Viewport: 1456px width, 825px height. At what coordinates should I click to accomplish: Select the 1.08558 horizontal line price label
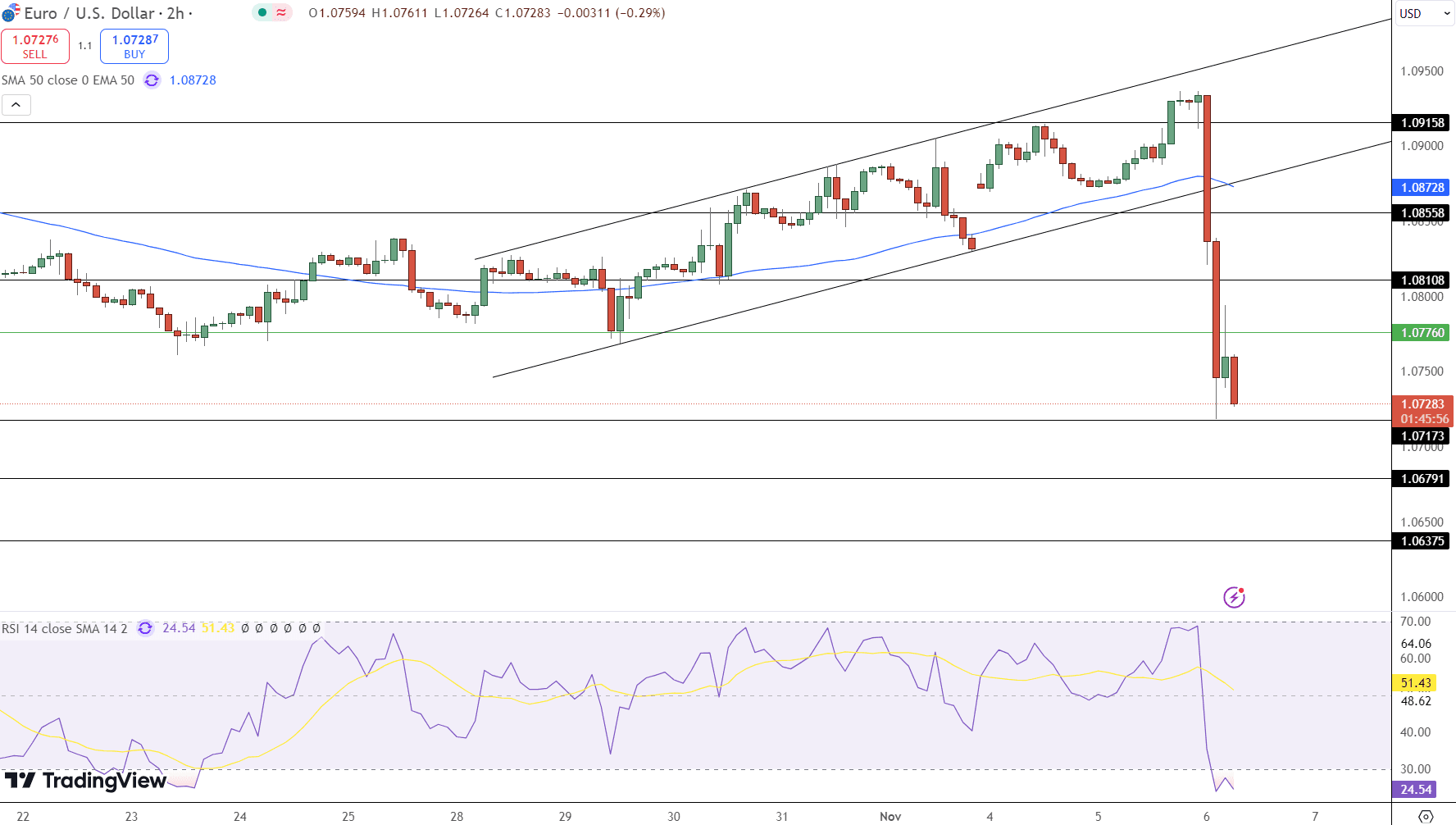point(1421,213)
